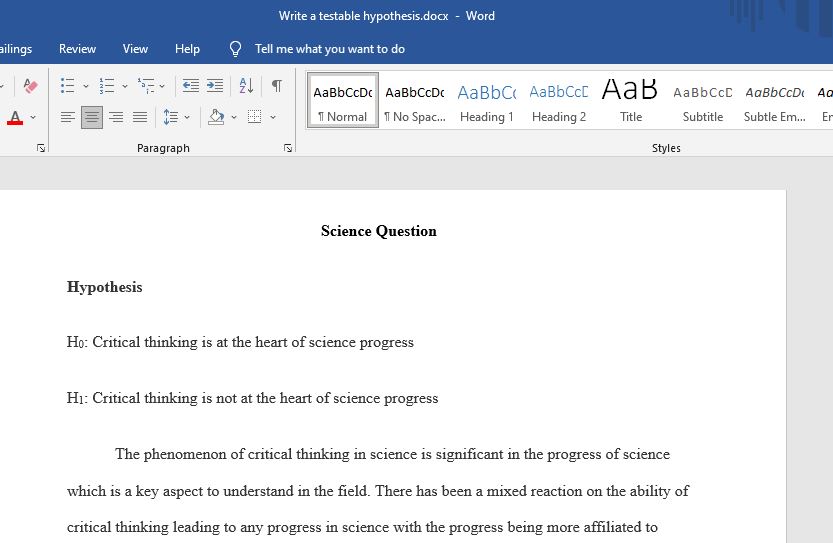Open Font dialog launcher
This screenshot has width=833, height=543.
click(x=41, y=148)
